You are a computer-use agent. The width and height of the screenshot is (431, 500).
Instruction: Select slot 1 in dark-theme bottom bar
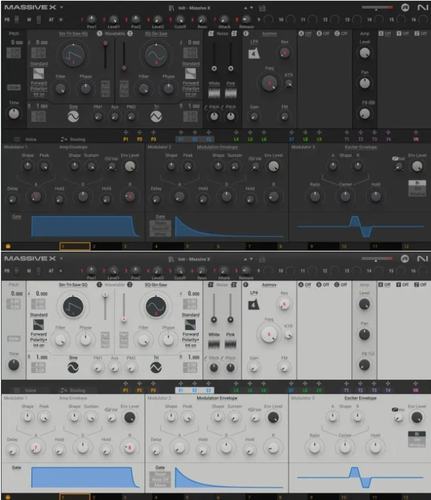click(75, 246)
